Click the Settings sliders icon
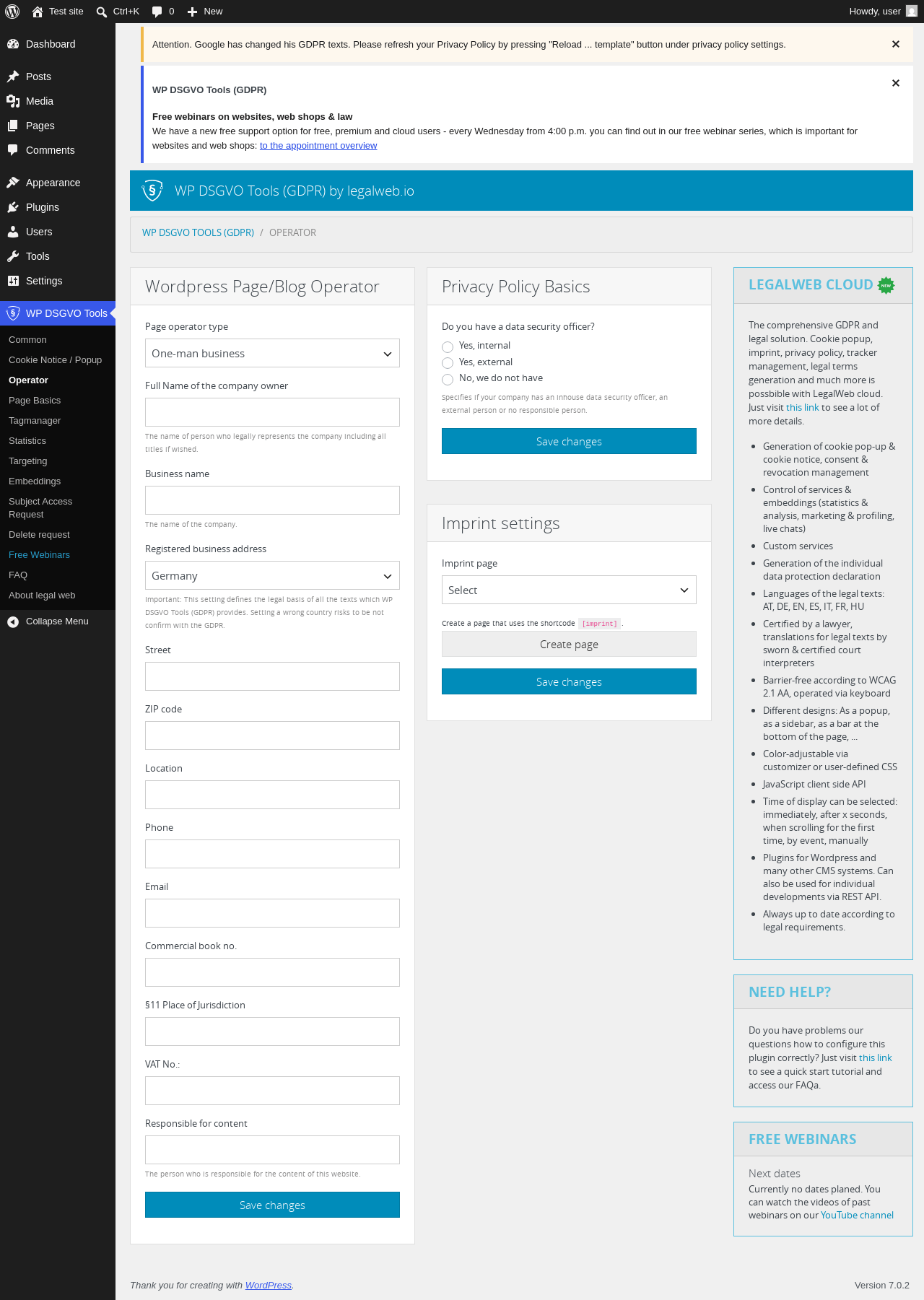Image resolution: width=924 pixels, height=1300 pixels. [x=13, y=281]
